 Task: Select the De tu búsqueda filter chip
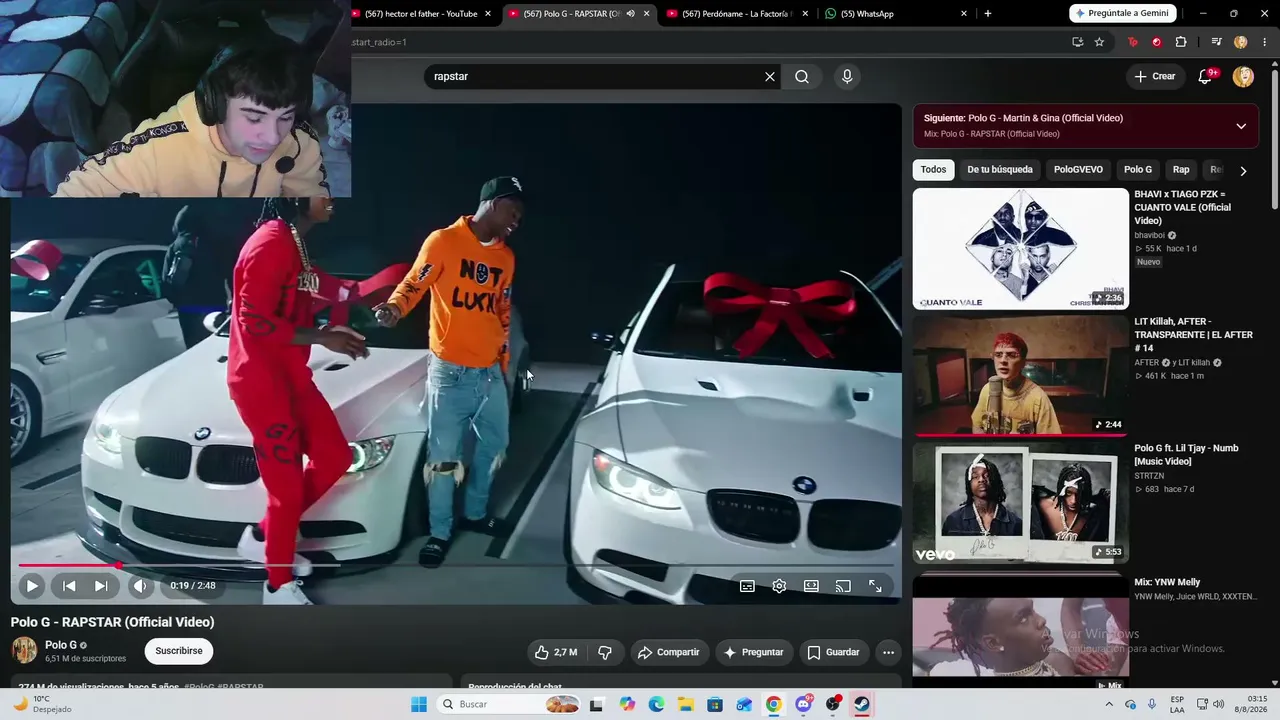tap(1000, 170)
